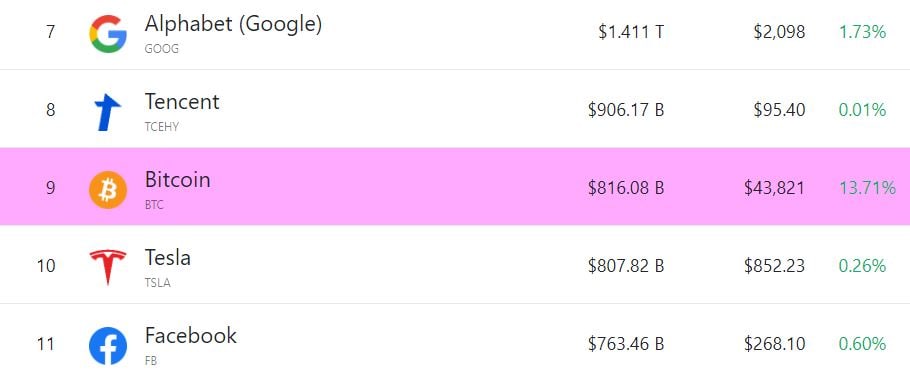Open the Tencent company link
The height and width of the screenshot is (376, 910).
coord(182,102)
